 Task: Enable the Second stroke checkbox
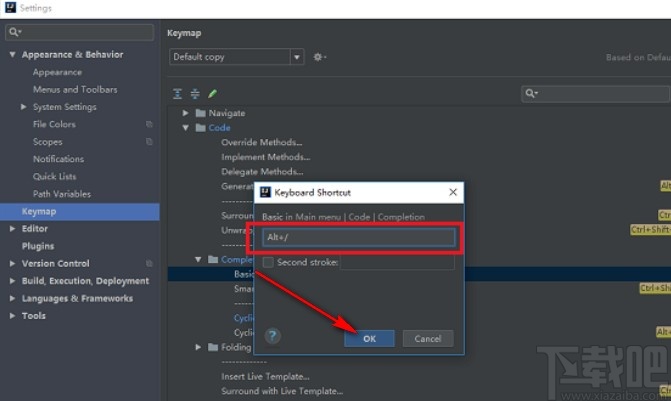[x=268, y=262]
